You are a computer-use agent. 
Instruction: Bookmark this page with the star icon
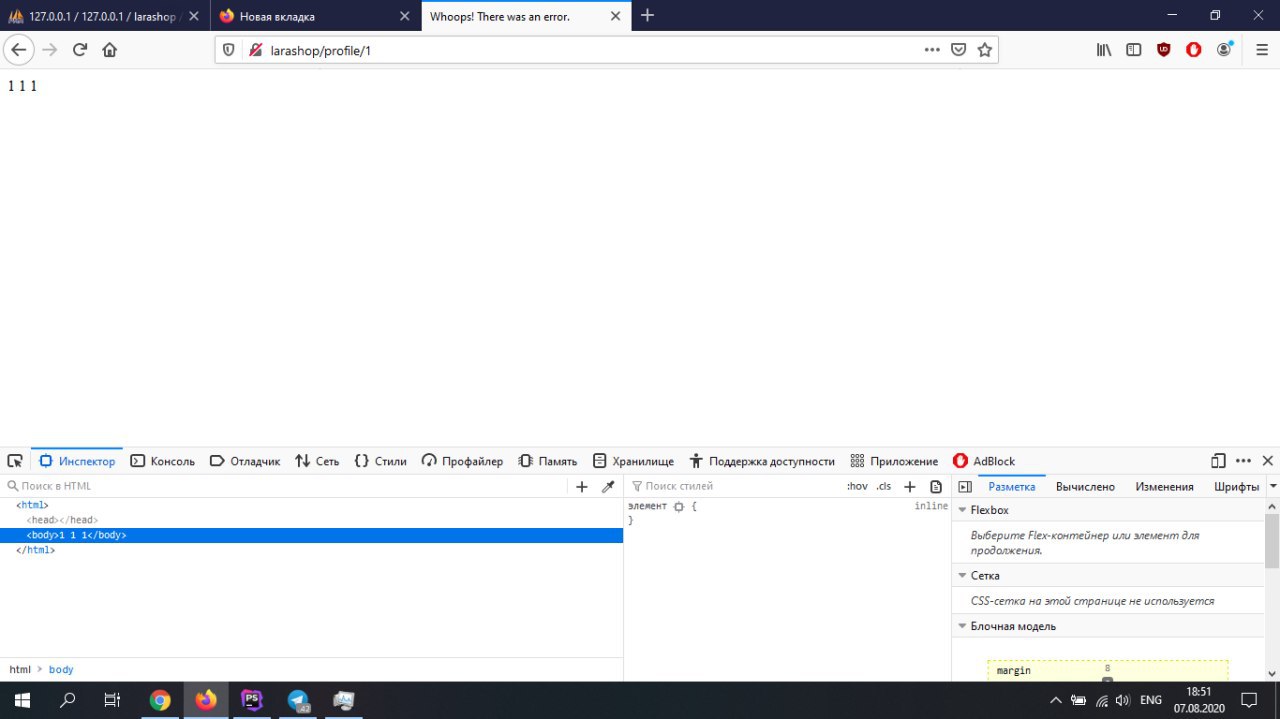(985, 50)
